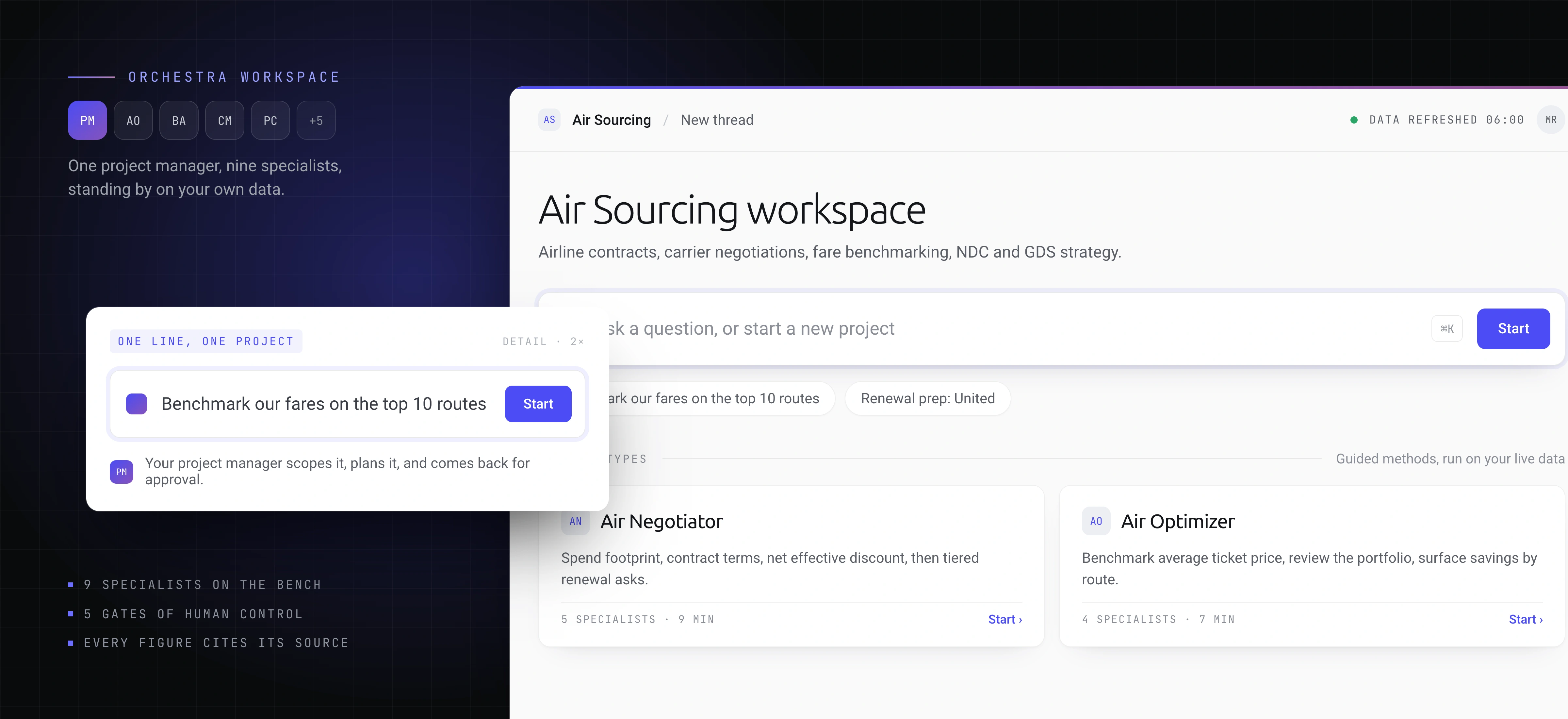Start the Air Optimizer project
The height and width of the screenshot is (719, 1568).
coord(1526,619)
